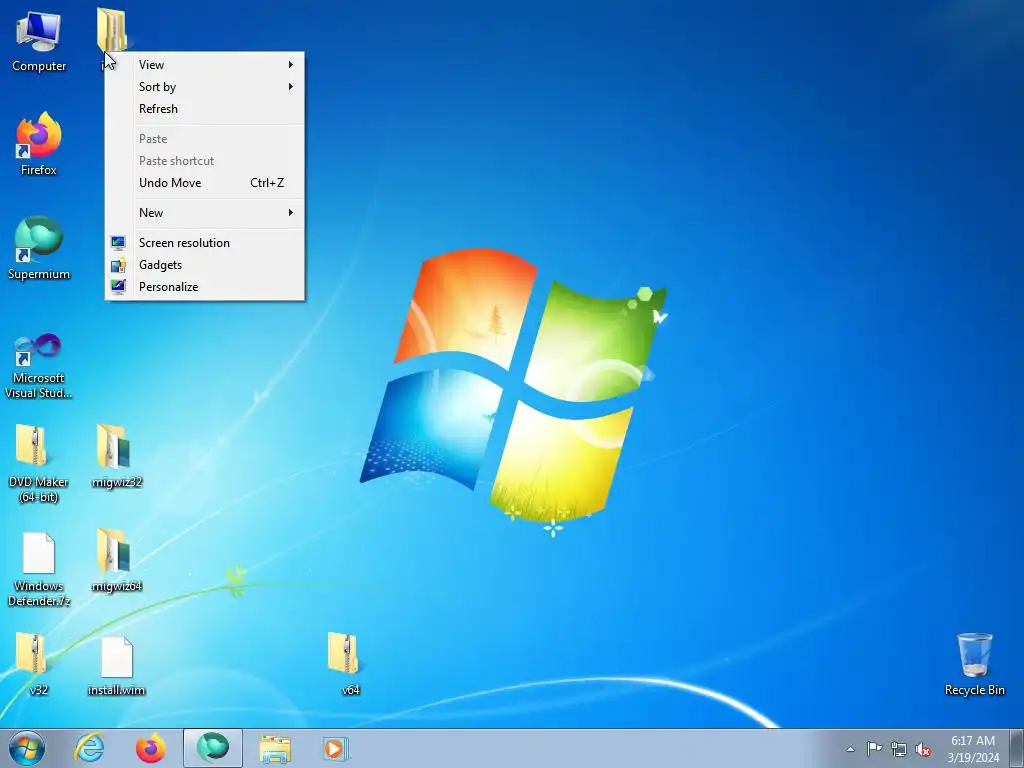Image resolution: width=1024 pixels, height=768 pixels.
Task: Open Windows Explorer from taskbar
Action: (275, 748)
